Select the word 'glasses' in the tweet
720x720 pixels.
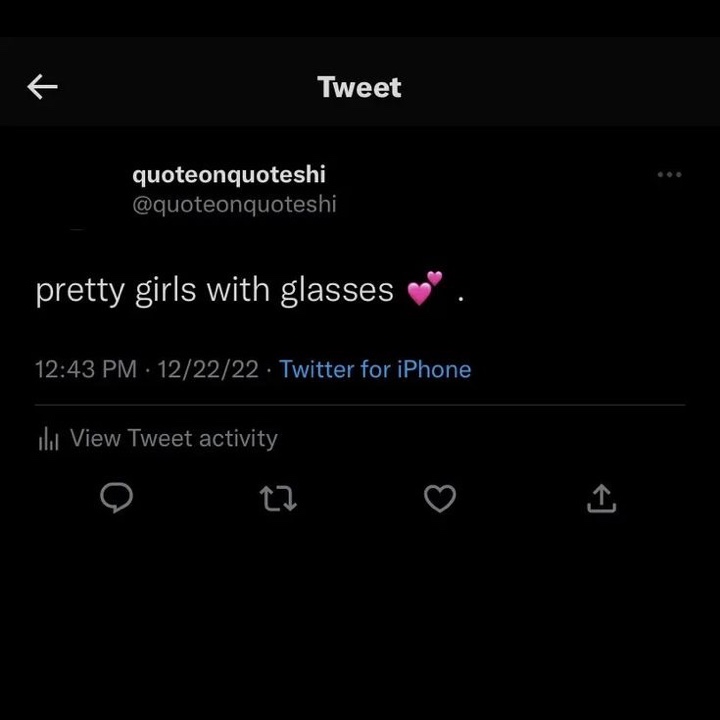pyautogui.click(x=337, y=291)
